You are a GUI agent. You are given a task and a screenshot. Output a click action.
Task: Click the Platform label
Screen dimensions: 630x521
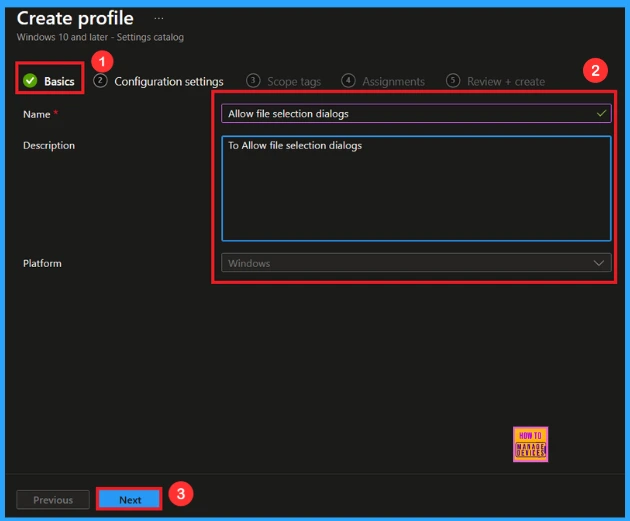pos(42,264)
